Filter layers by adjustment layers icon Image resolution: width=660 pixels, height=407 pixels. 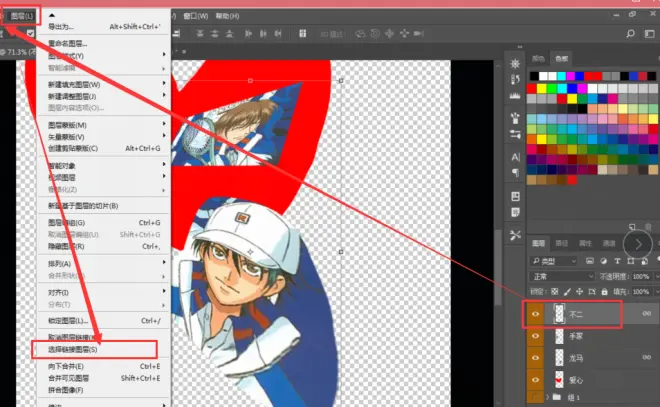click(x=604, y=261)
